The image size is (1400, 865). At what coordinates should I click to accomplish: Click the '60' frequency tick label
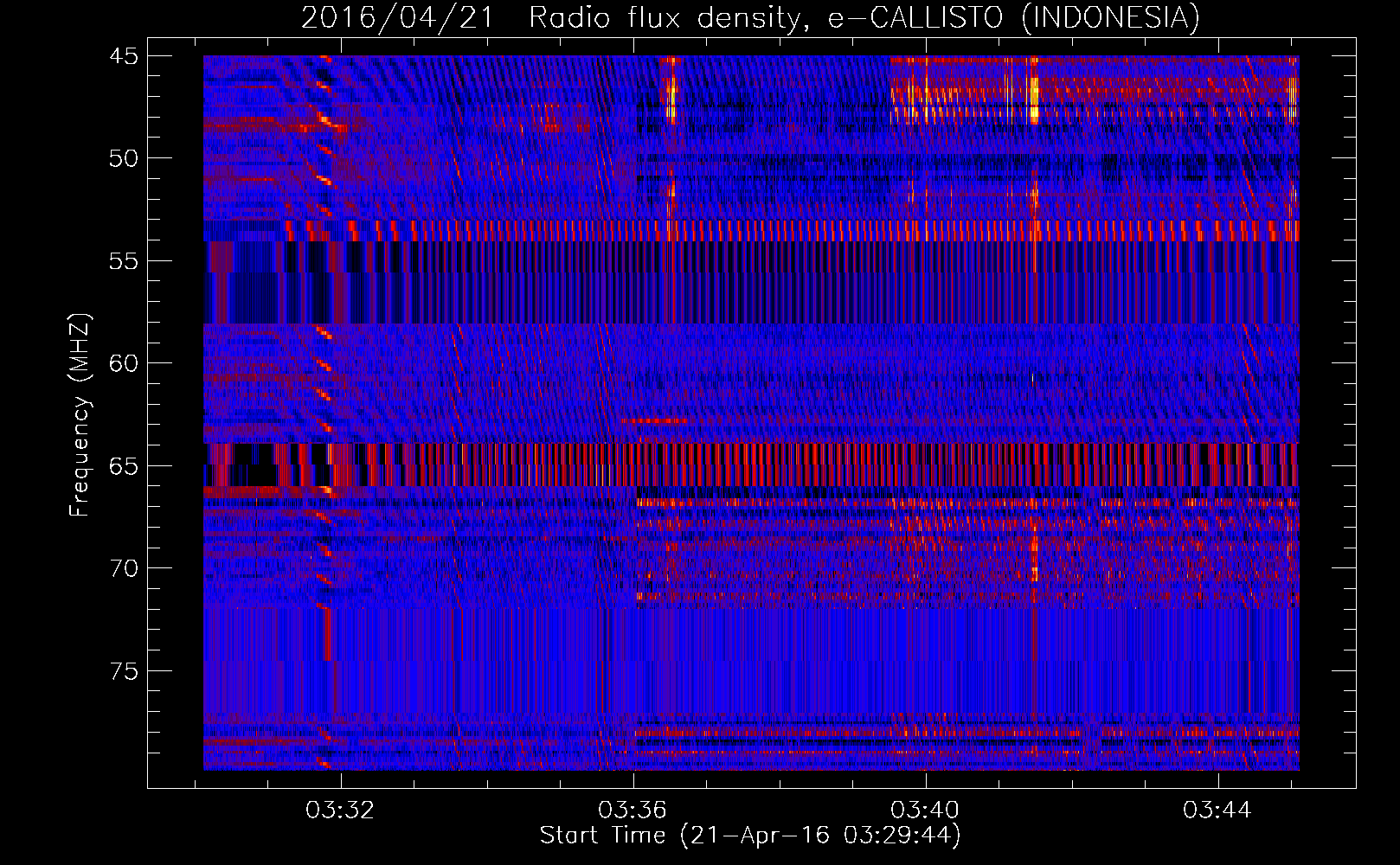[123, 363]
